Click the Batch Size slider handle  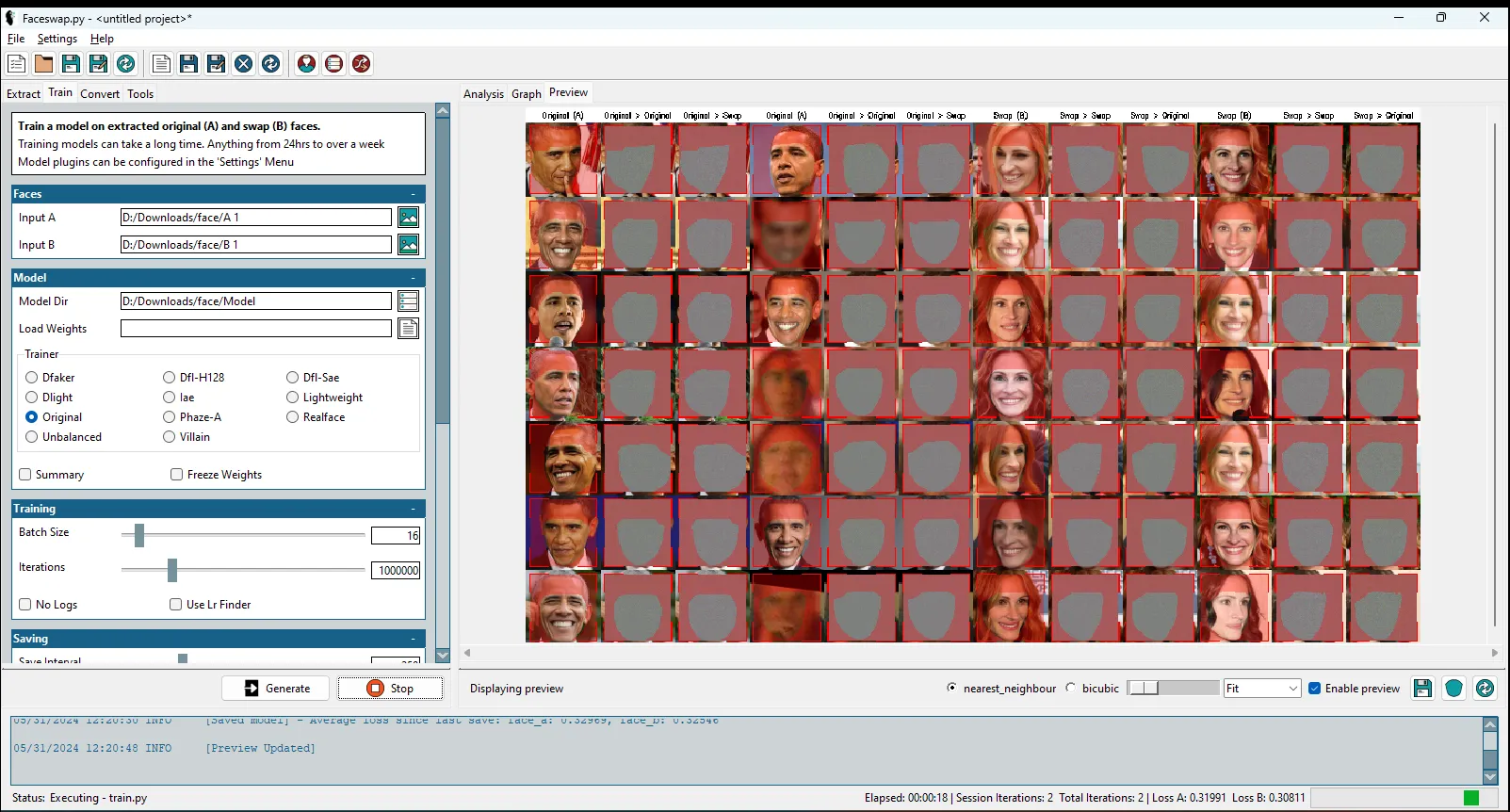(x=139, y=535)
